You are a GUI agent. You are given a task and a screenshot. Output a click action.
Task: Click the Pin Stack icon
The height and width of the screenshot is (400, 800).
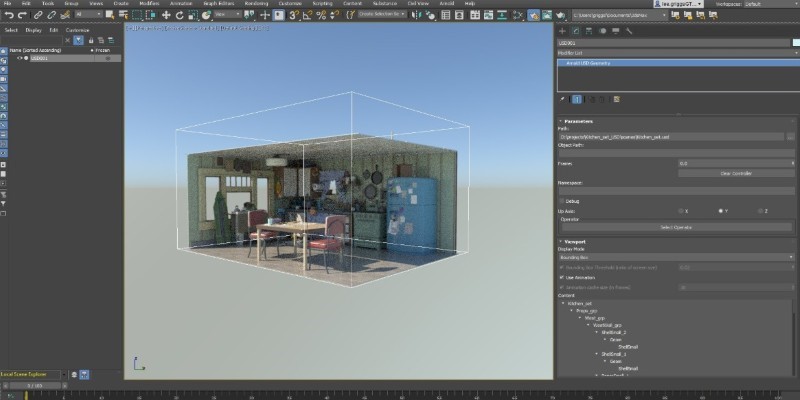tap(563, 99)
